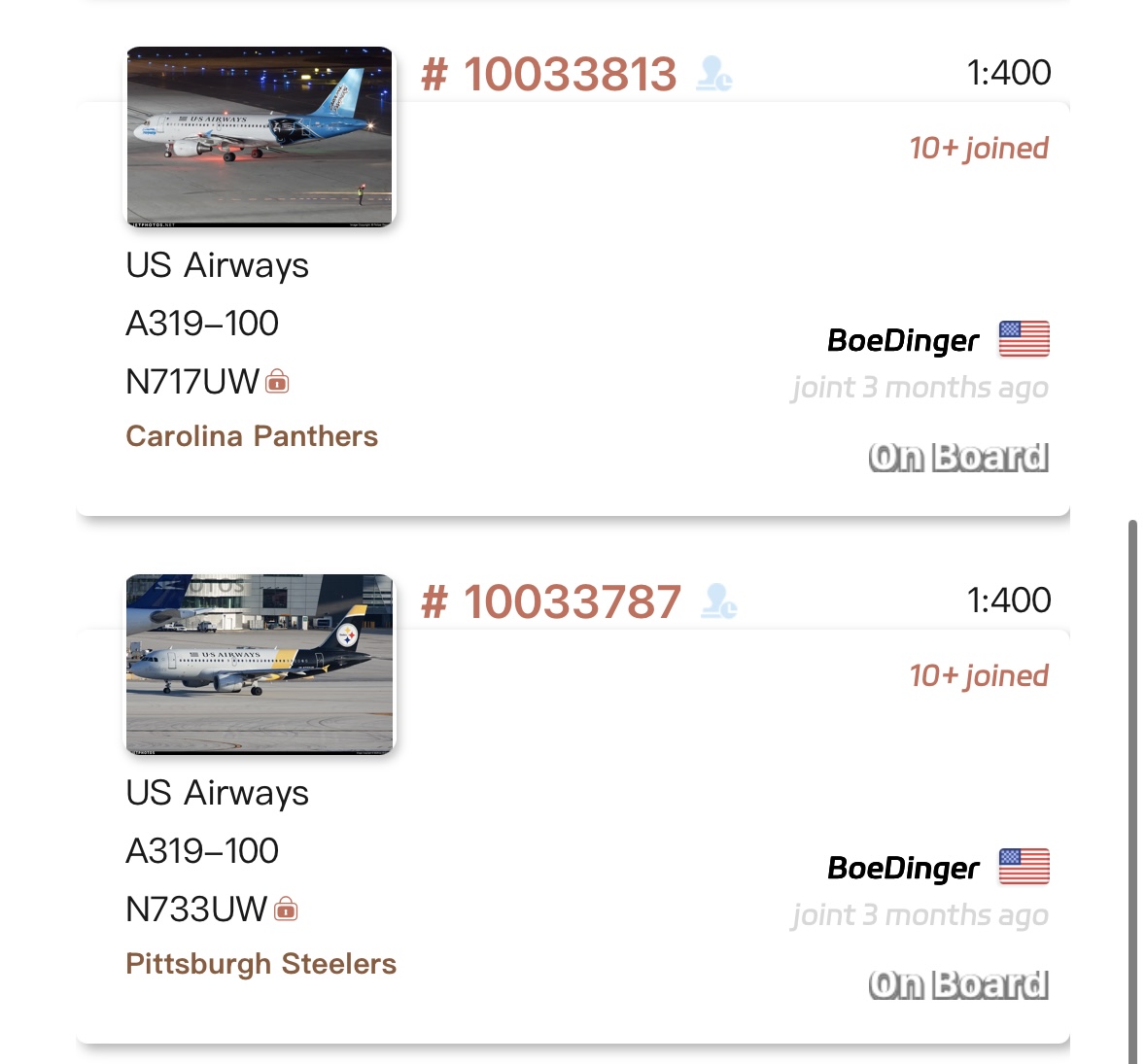Open the Carolina Panthers aircraft photo
Screen dimensions: 1146x1064
pos(260,137)
